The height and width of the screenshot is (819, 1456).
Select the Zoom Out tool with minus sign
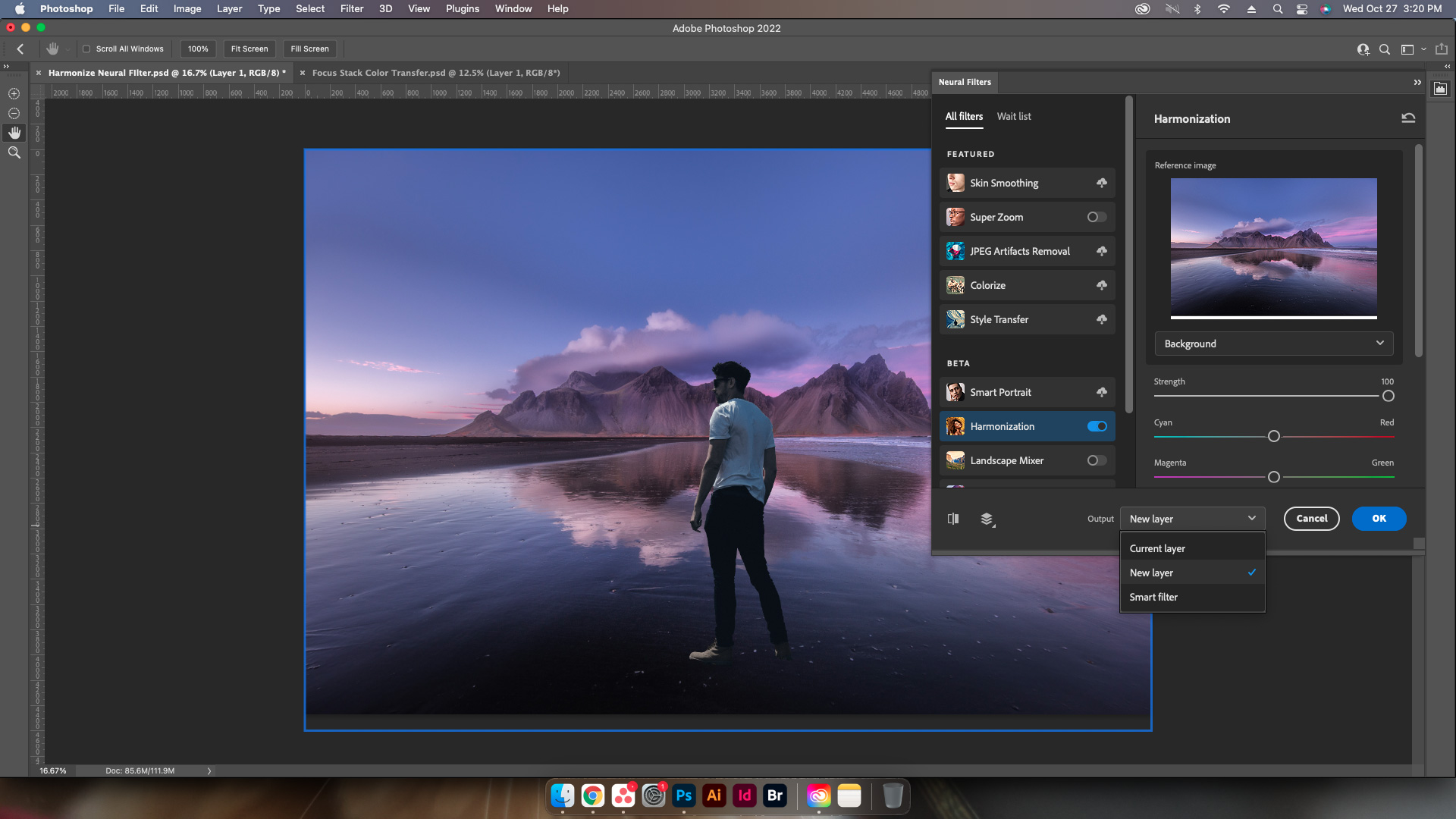click(x=14, y=113)
